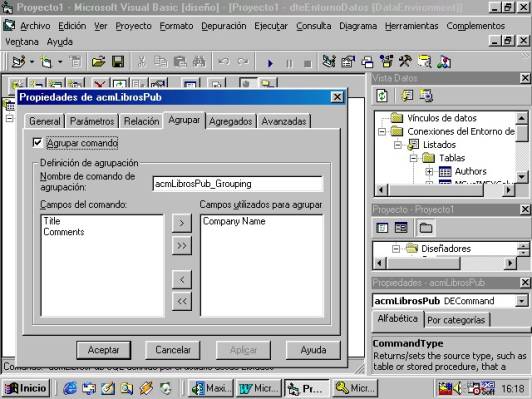Select Title in Campos del comando list
The image size is (532, 399).
tap(52, 221)
